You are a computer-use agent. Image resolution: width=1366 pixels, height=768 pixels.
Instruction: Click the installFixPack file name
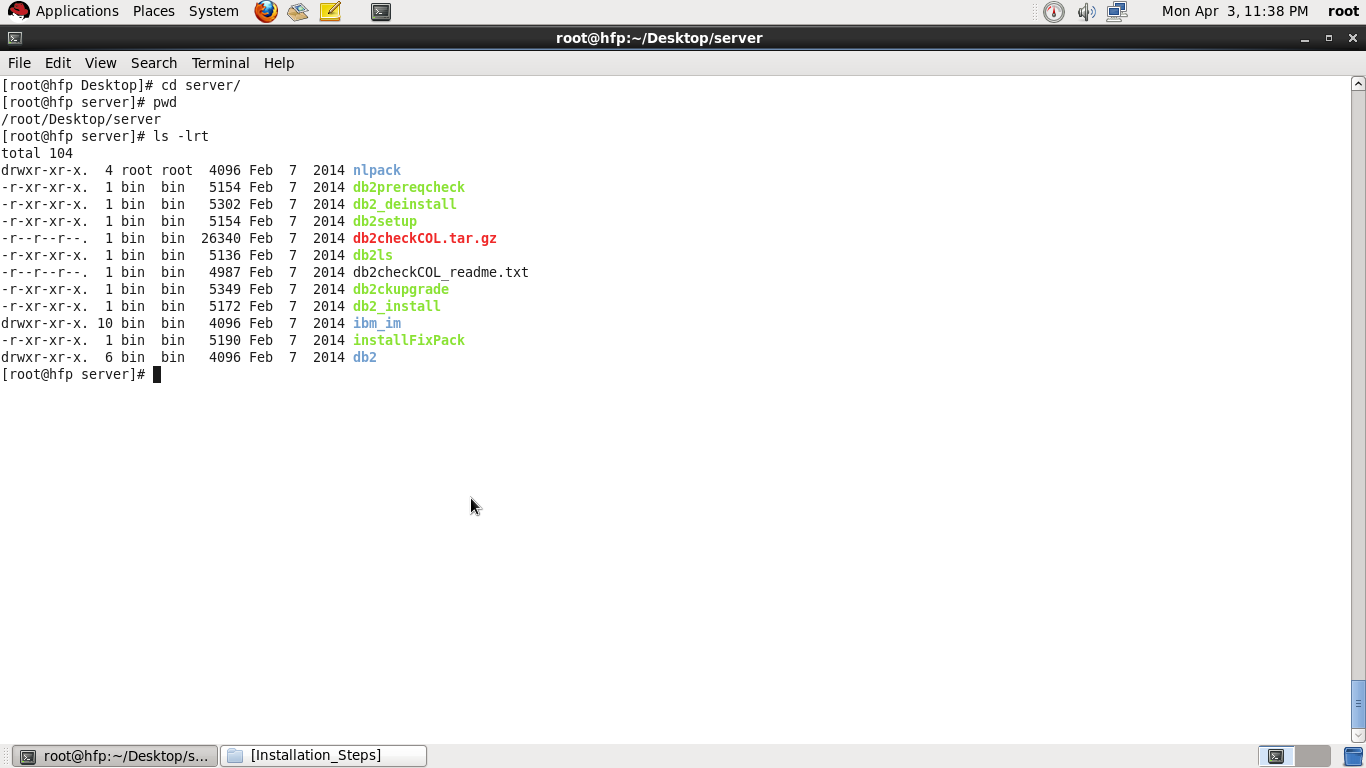click(409, 340)
